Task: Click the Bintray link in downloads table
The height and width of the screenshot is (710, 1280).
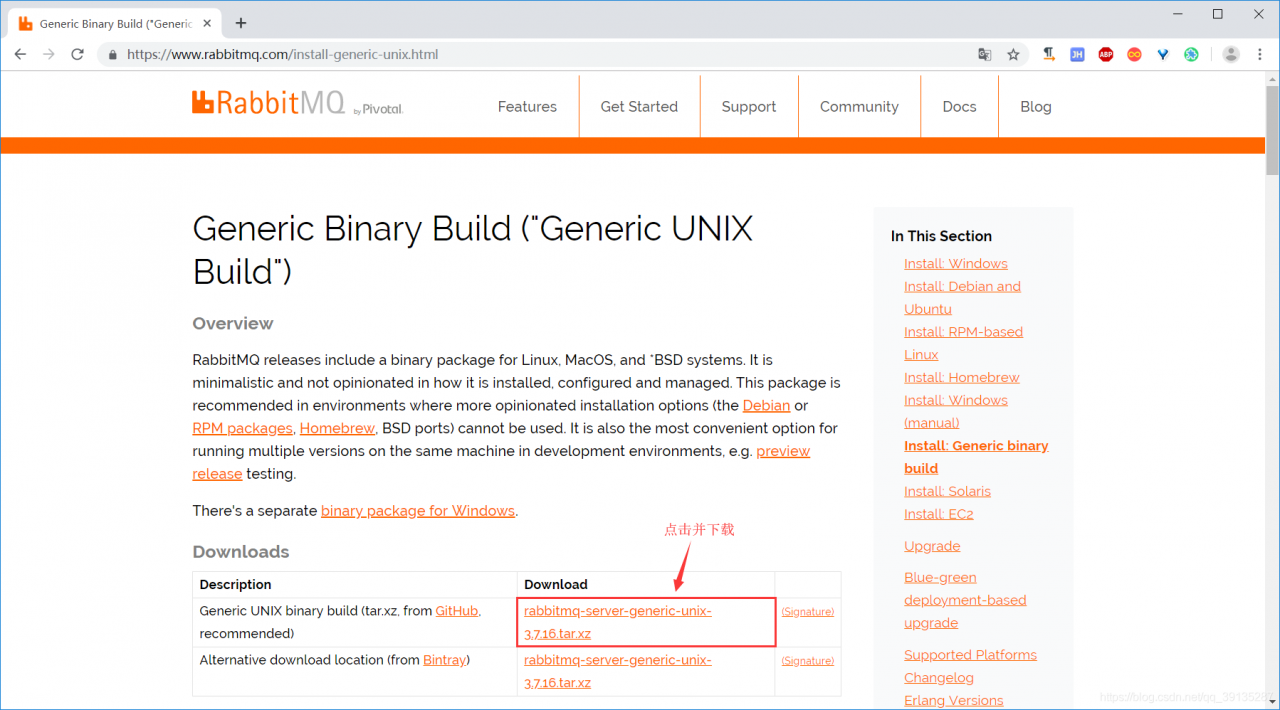Action: click(444, 660)
